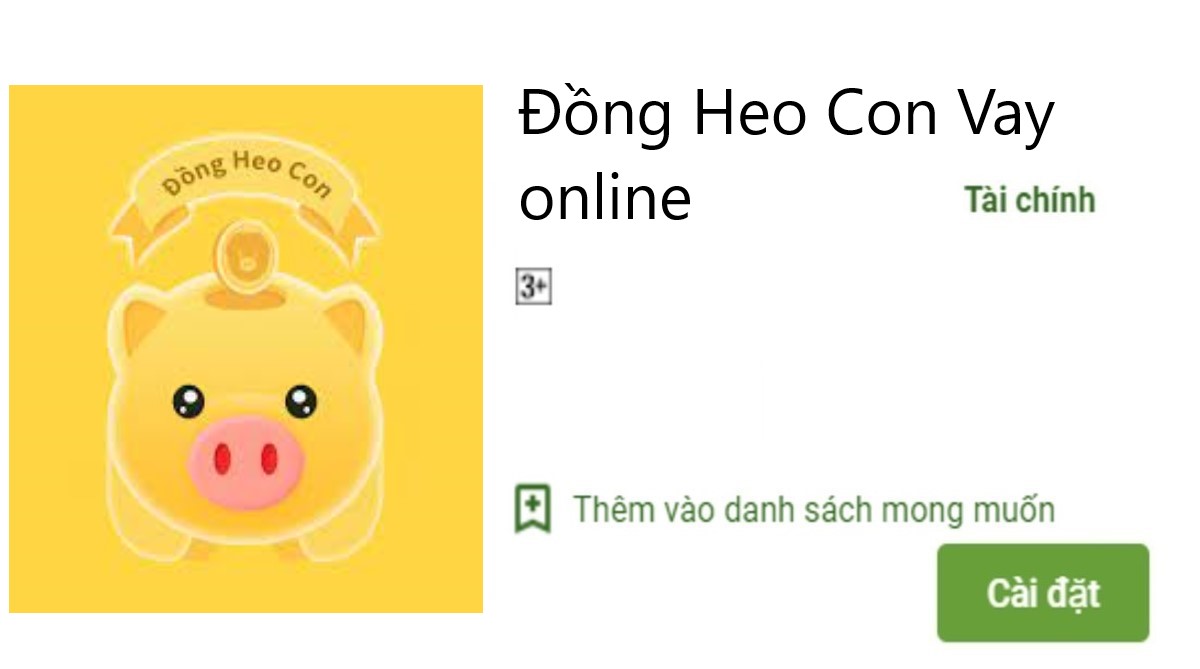Click the bookmark-plus wishlist icon
Viewport: 1200px width, 669px height.
point(532,509)
